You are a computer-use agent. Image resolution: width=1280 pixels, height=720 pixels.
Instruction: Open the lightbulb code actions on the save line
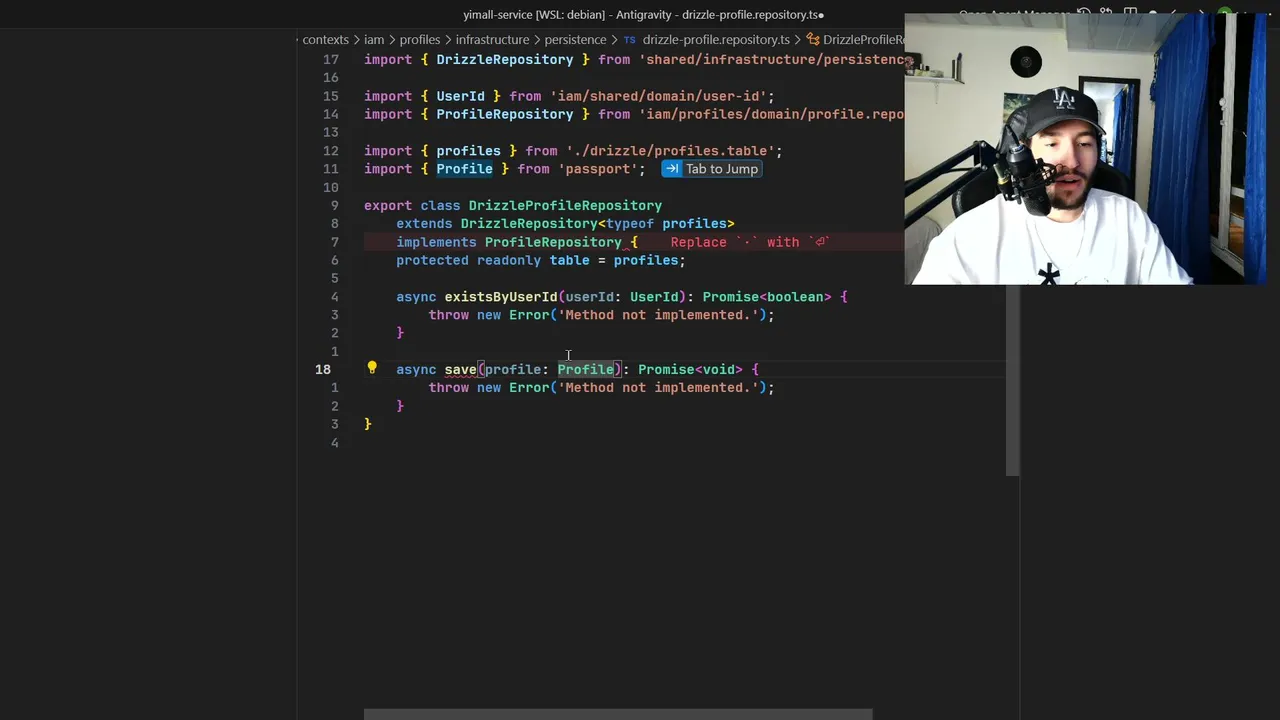click(372, 368)
